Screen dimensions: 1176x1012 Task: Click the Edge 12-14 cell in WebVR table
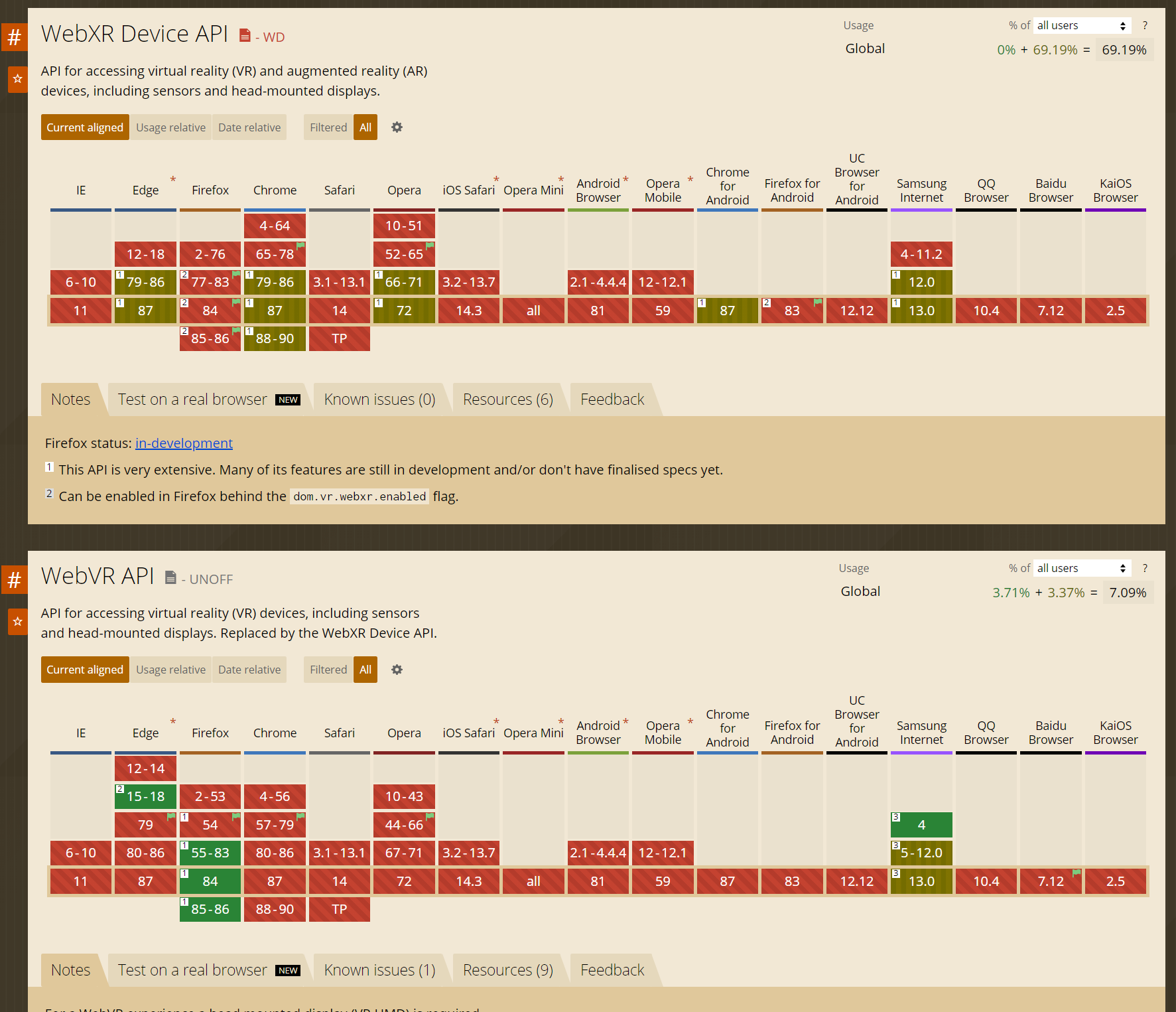click(x=145, y=768)
